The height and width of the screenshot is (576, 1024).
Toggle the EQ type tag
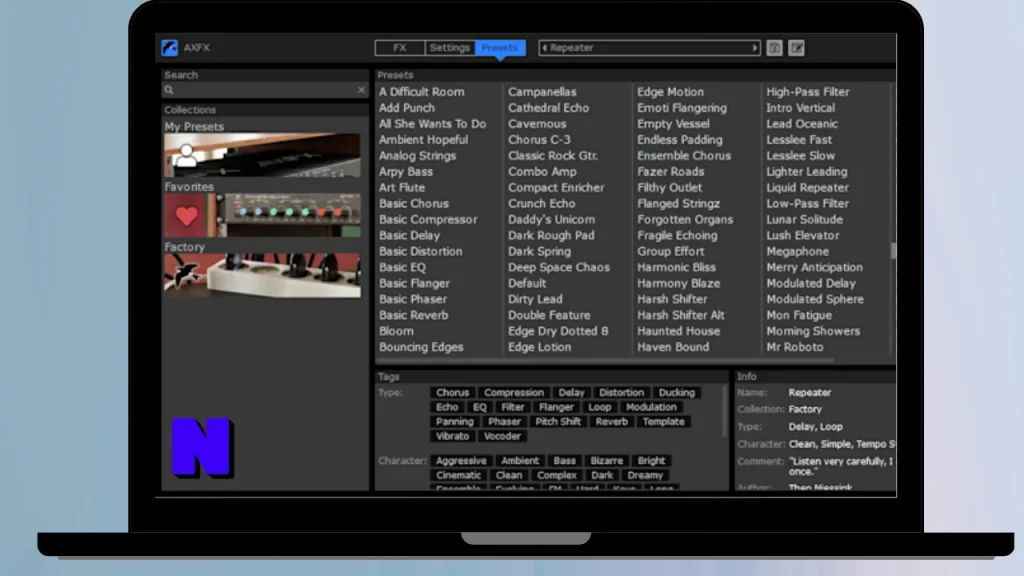[480, 407]
